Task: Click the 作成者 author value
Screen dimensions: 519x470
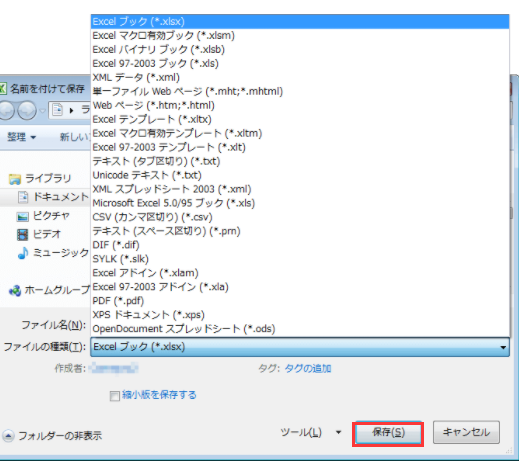Action: click(x=115, y=369)
